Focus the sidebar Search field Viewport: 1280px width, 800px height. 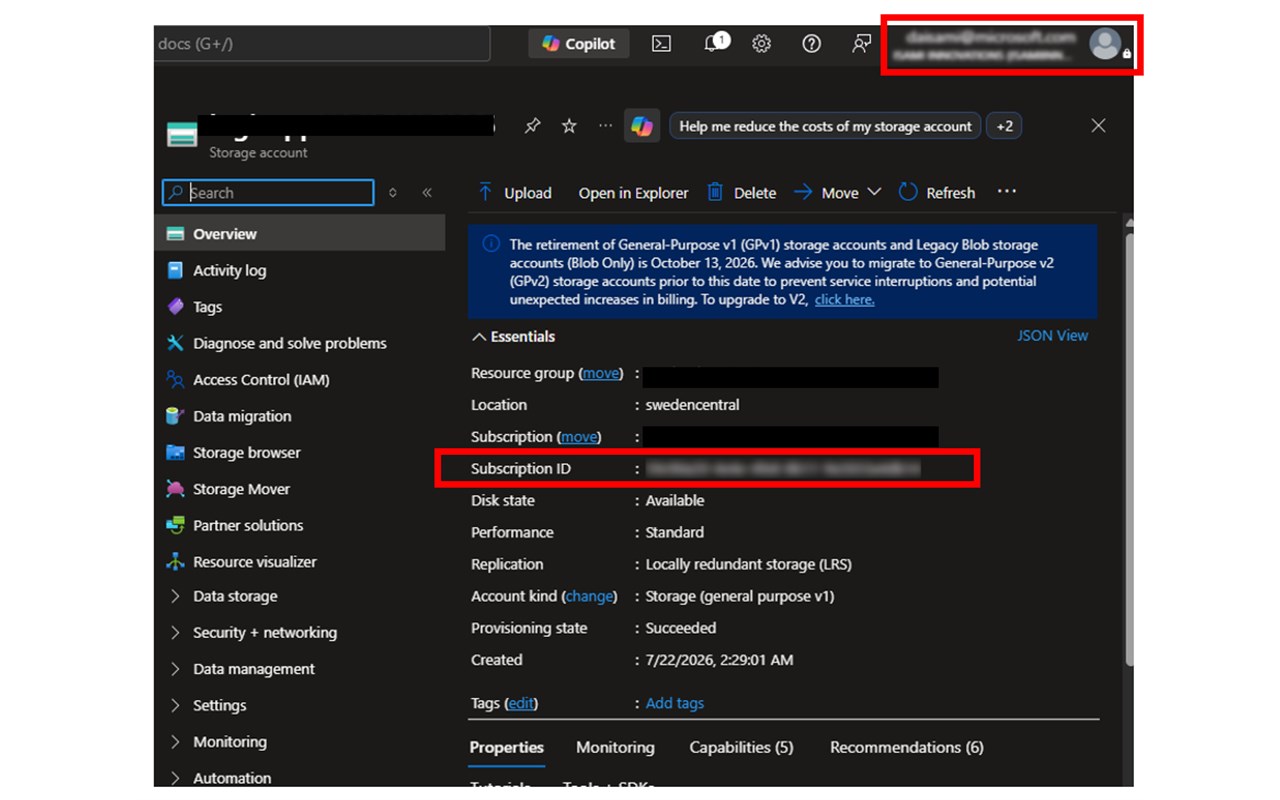coord(268,193)
